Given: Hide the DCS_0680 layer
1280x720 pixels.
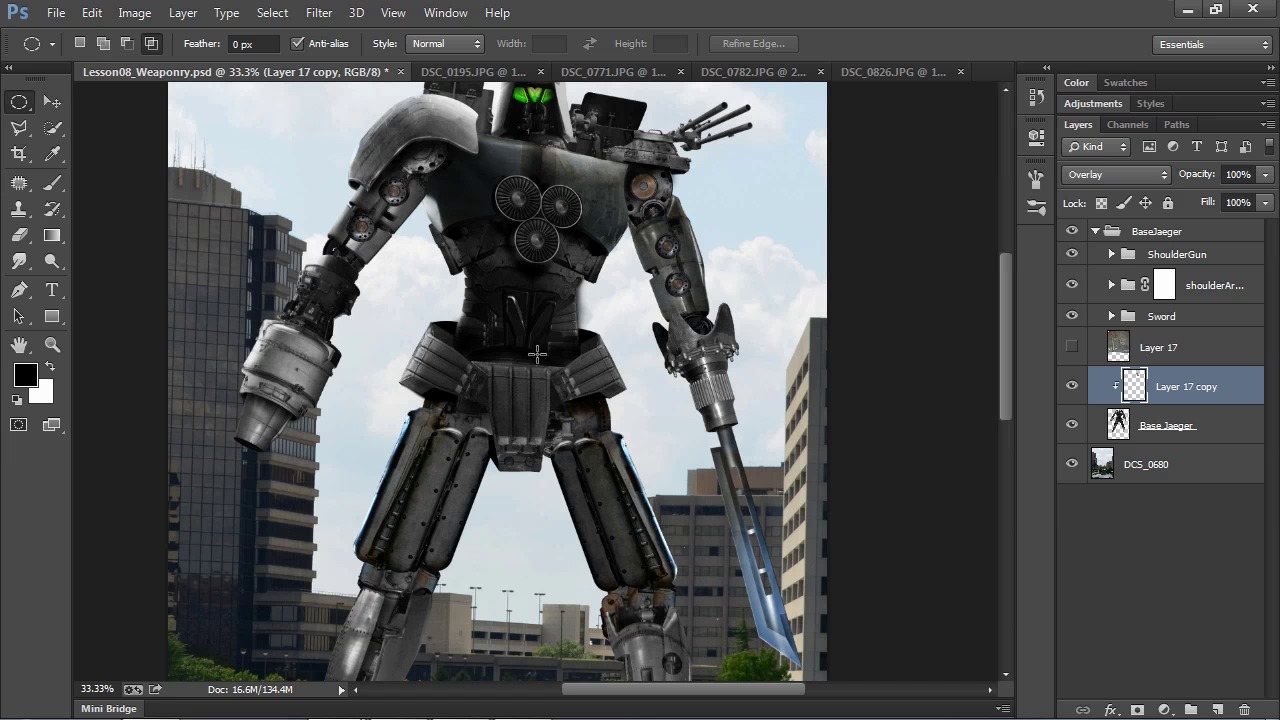Looking at the screenshot, I should [x=1072, y=464].
